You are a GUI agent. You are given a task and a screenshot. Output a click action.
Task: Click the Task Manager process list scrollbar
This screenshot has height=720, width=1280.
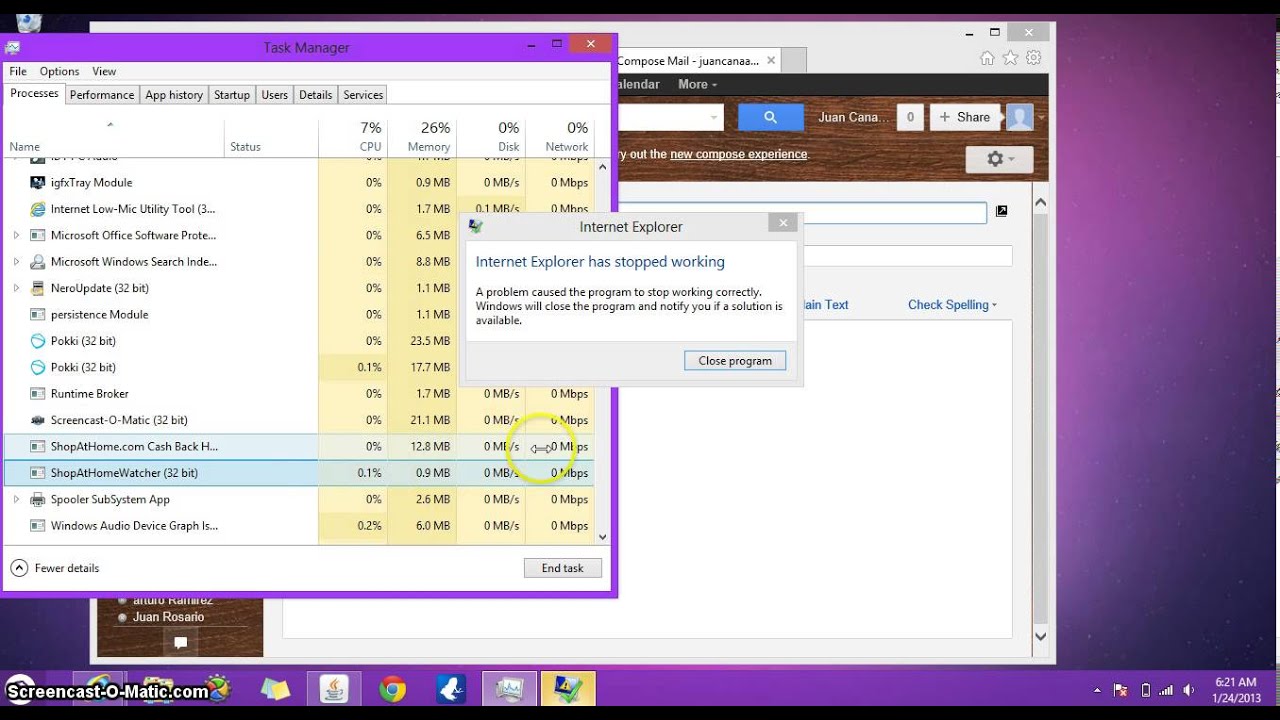tap(602, 350)
